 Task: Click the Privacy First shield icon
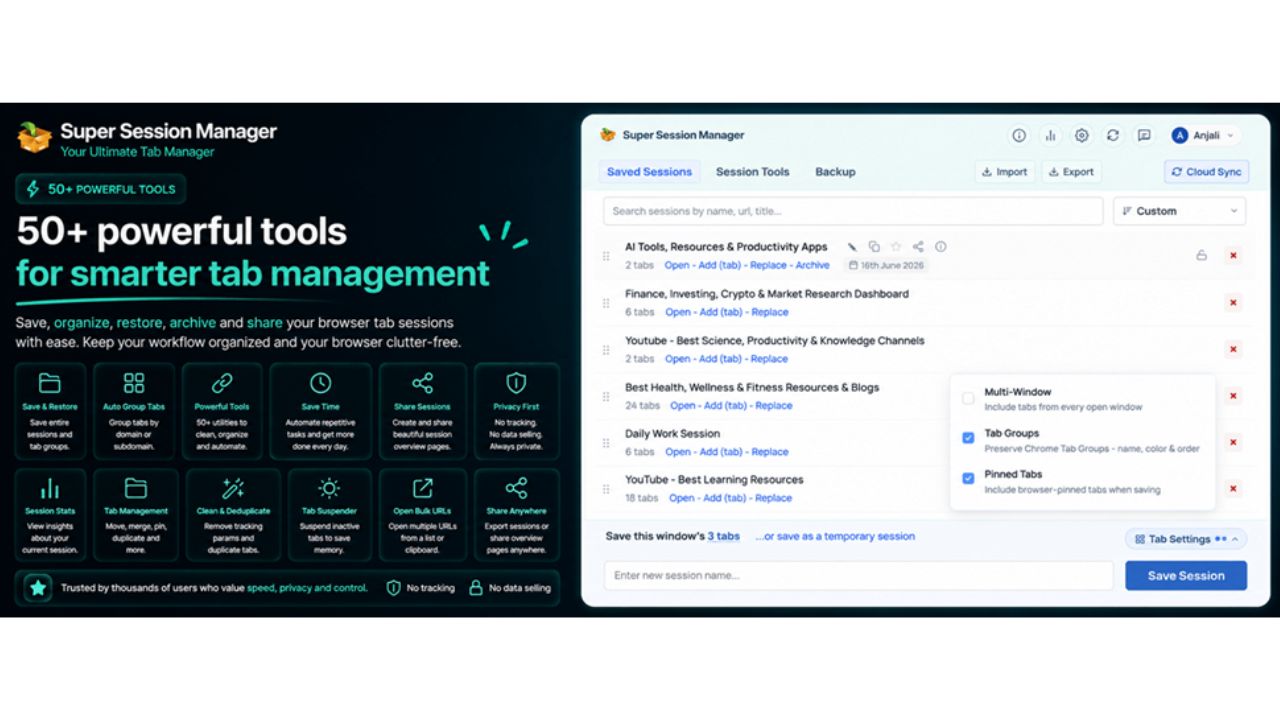tap(516, 383)
